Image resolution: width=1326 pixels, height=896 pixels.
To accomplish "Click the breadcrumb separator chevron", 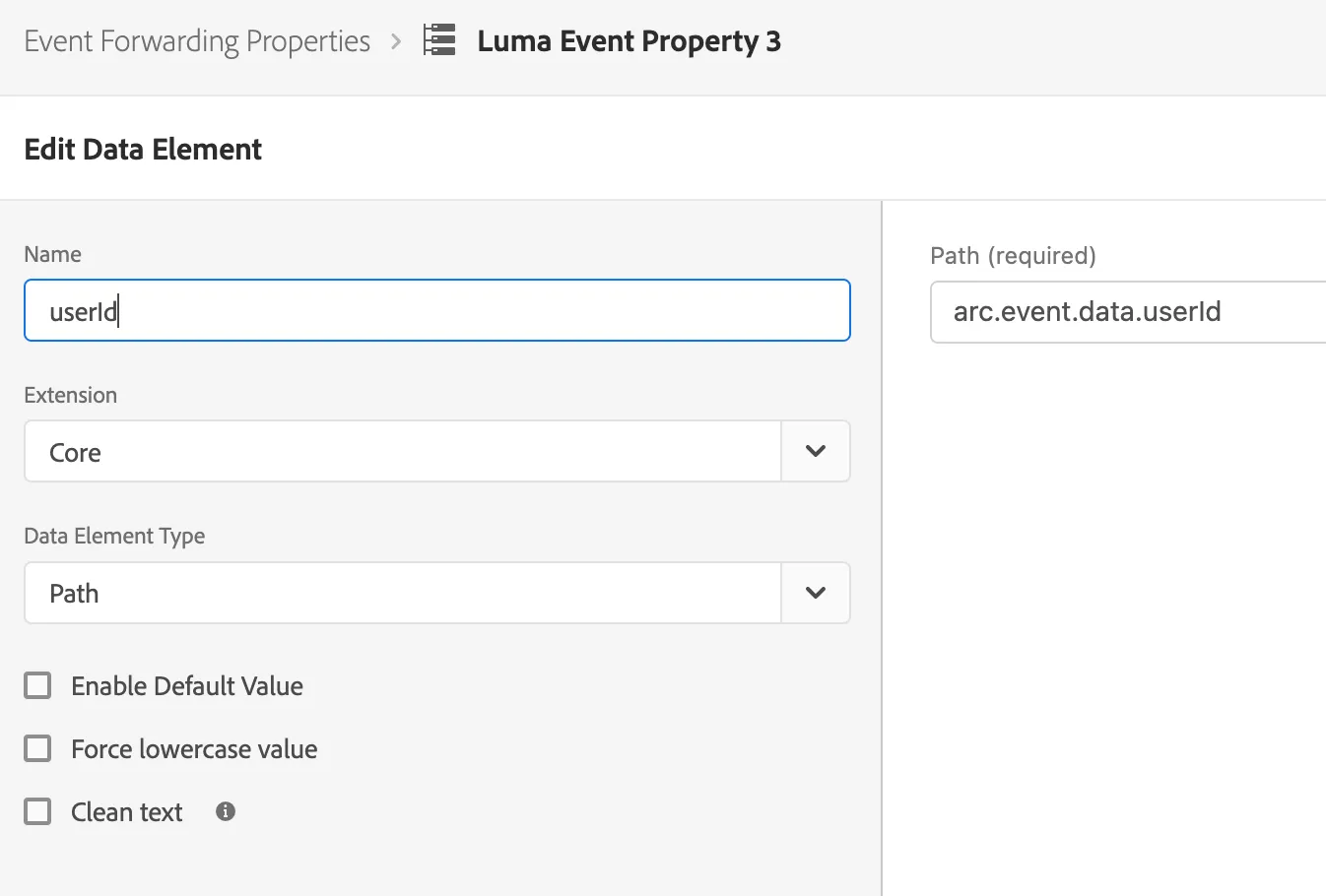I will (x=396, y=41).
